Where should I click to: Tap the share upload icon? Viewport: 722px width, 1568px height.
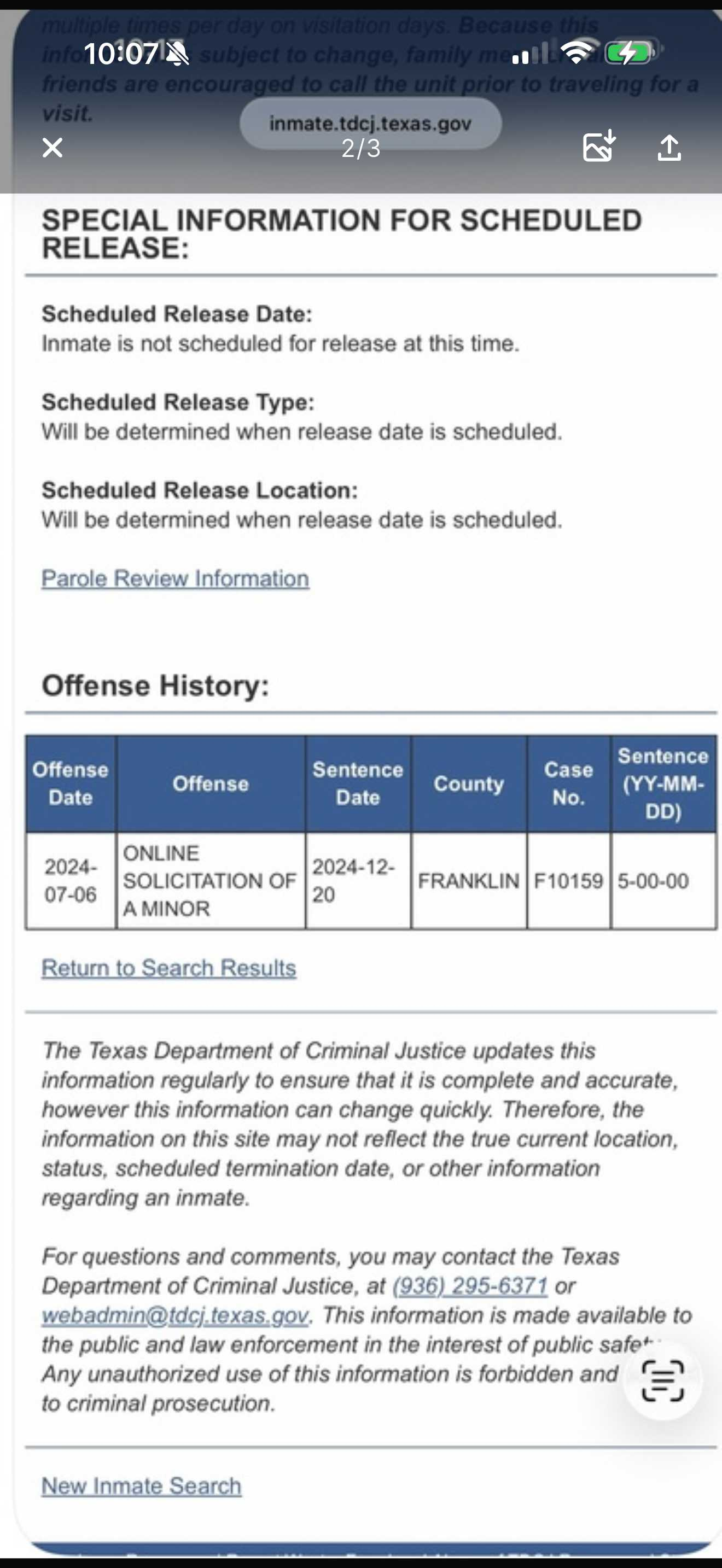(x=669, y=147)
